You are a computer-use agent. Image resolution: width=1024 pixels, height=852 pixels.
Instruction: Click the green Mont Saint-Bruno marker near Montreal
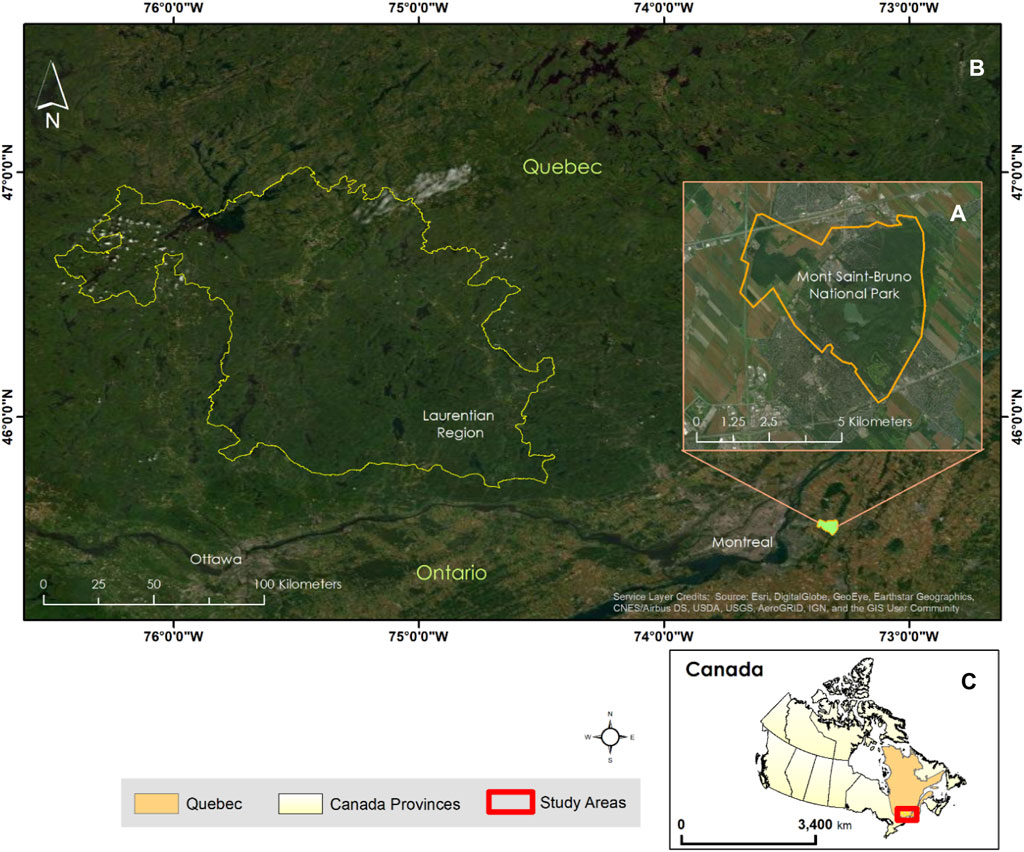click(828, 526)
